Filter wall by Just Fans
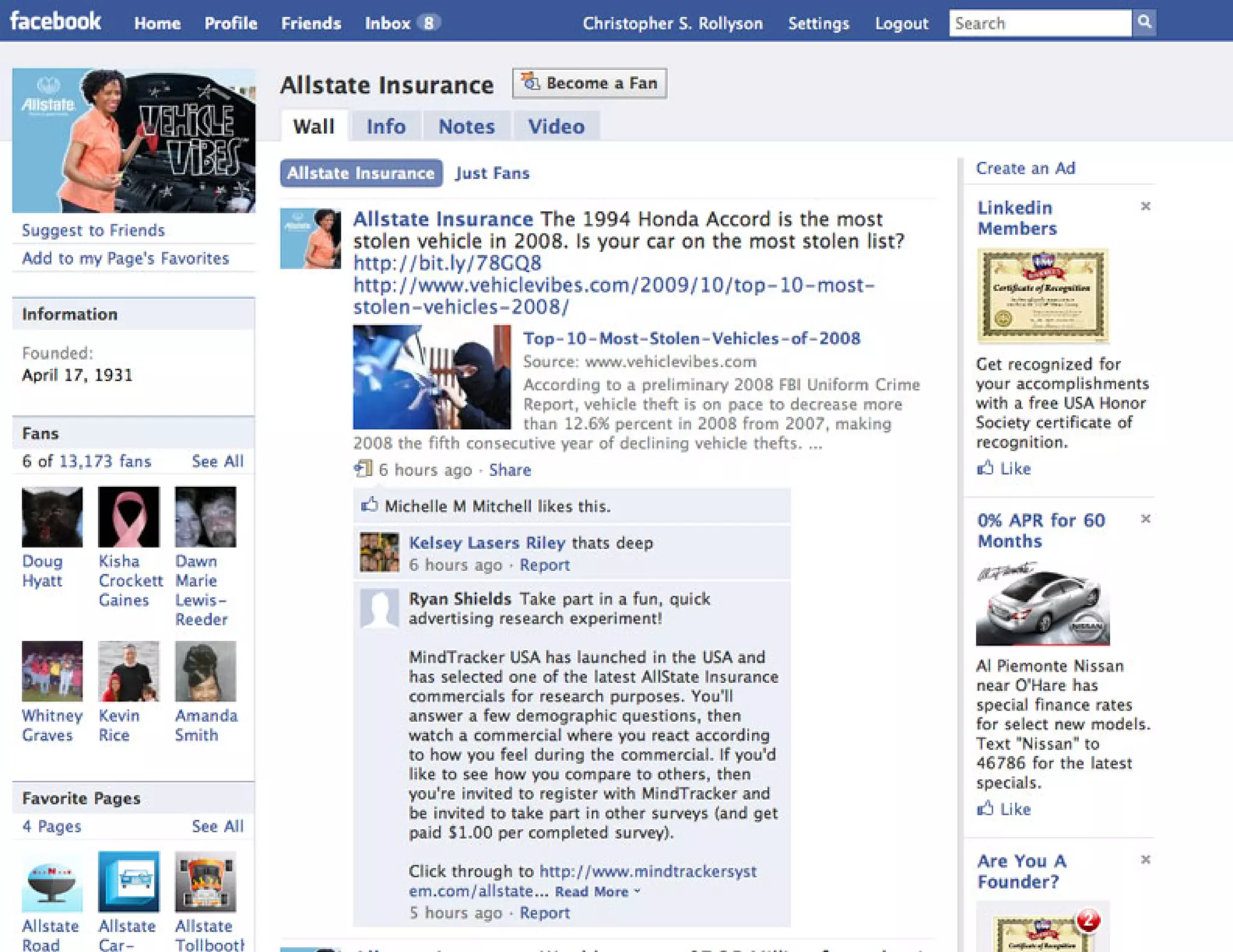This screenshot has height=952, width=1233. [x=492, y=173]
